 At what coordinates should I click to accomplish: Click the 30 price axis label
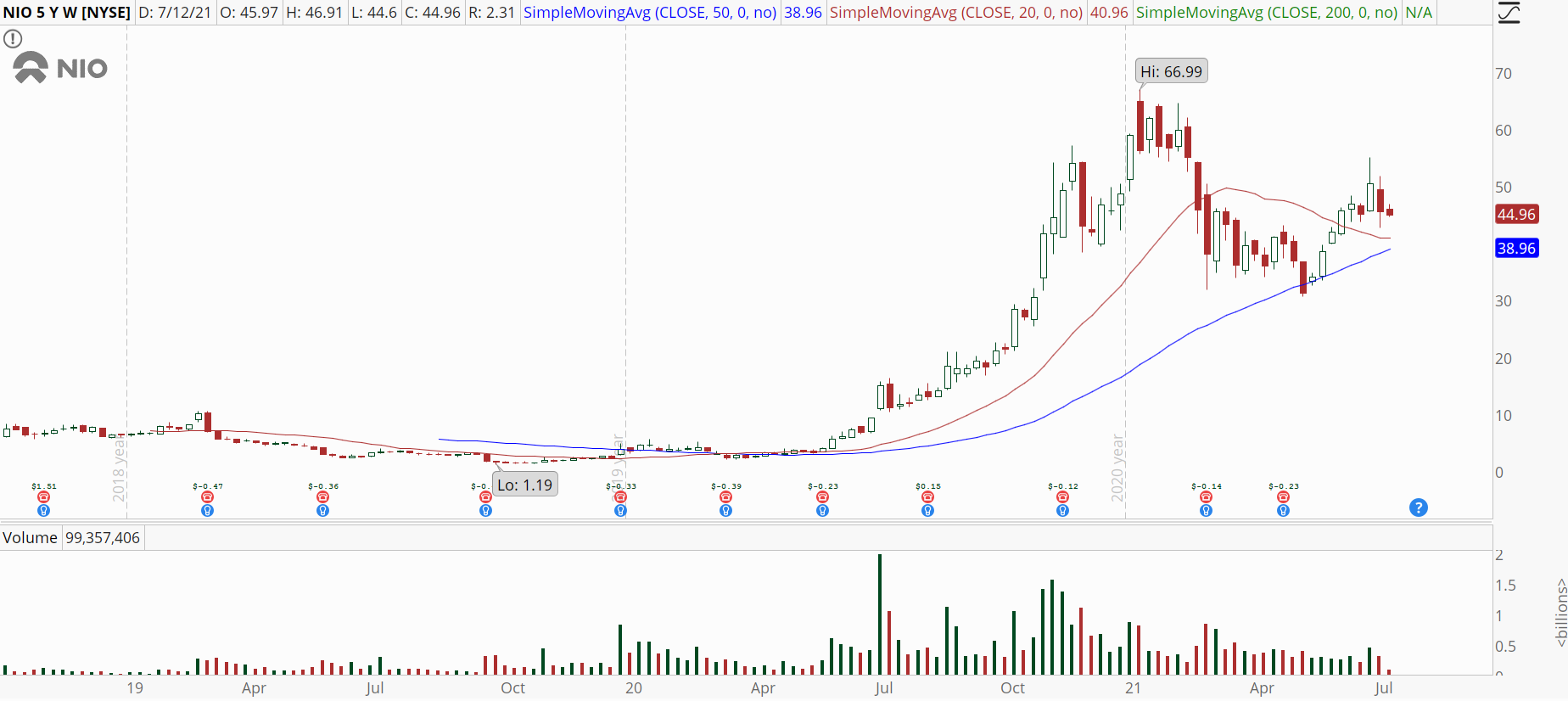1504,301
